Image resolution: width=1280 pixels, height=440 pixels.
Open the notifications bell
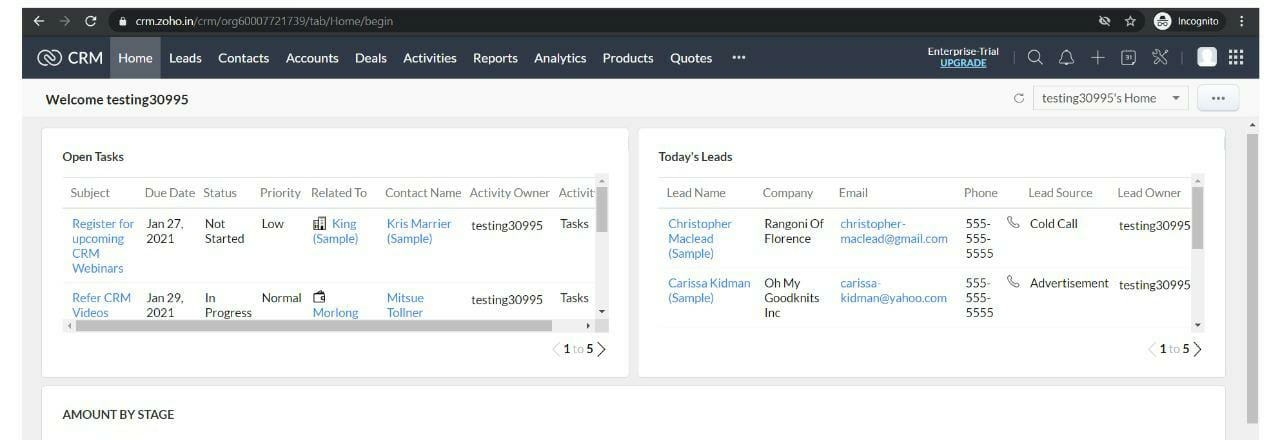click(1066, 58)
